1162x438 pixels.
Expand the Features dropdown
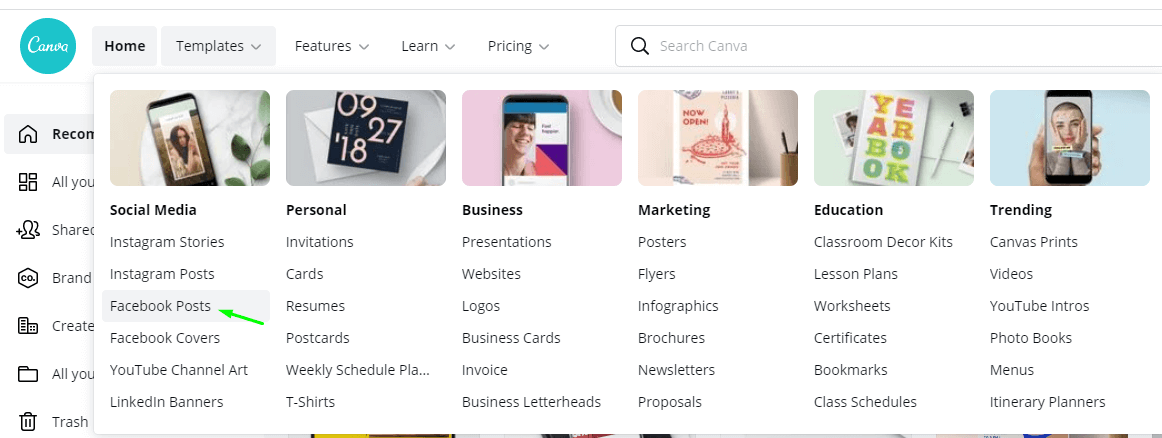tap(332, 46)
